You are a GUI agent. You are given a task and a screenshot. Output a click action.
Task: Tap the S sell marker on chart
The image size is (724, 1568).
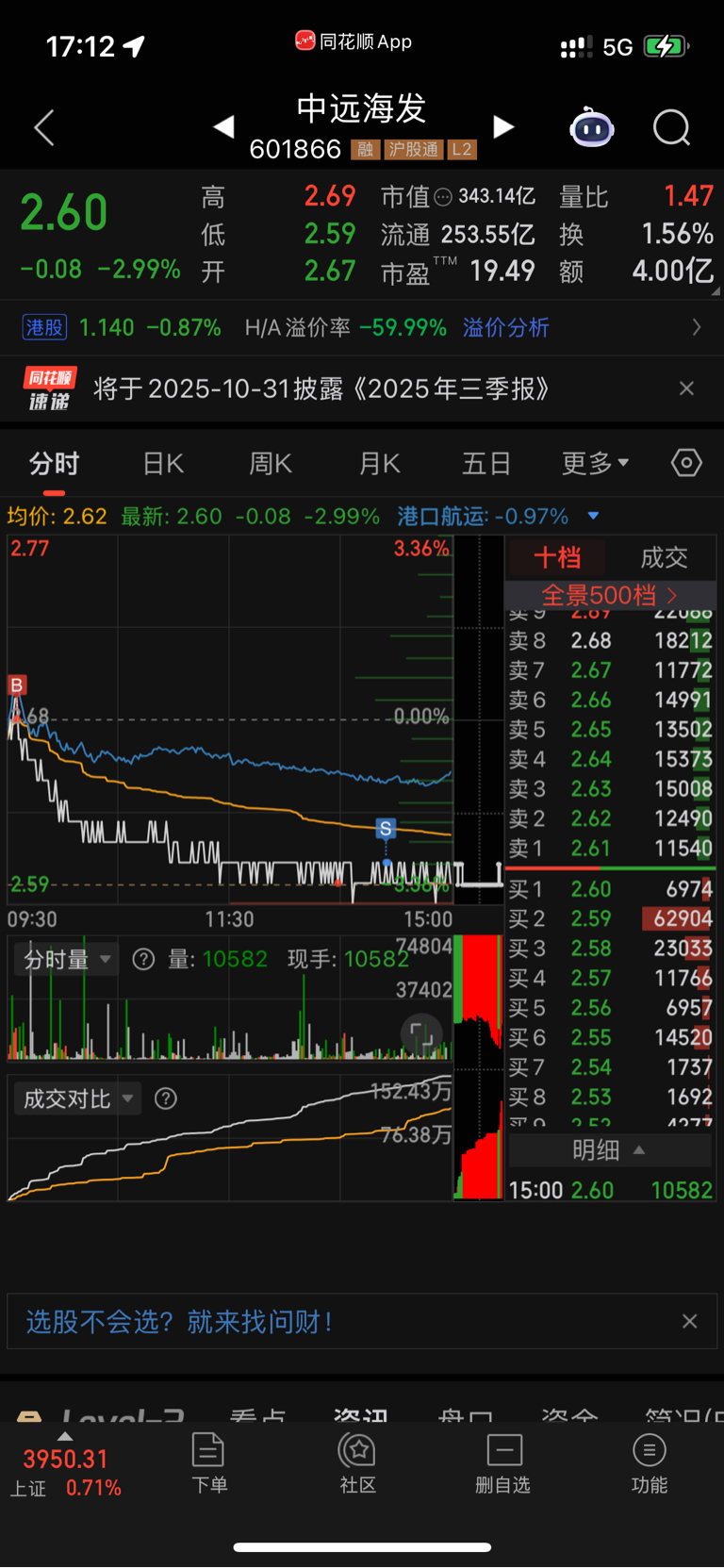386,829
